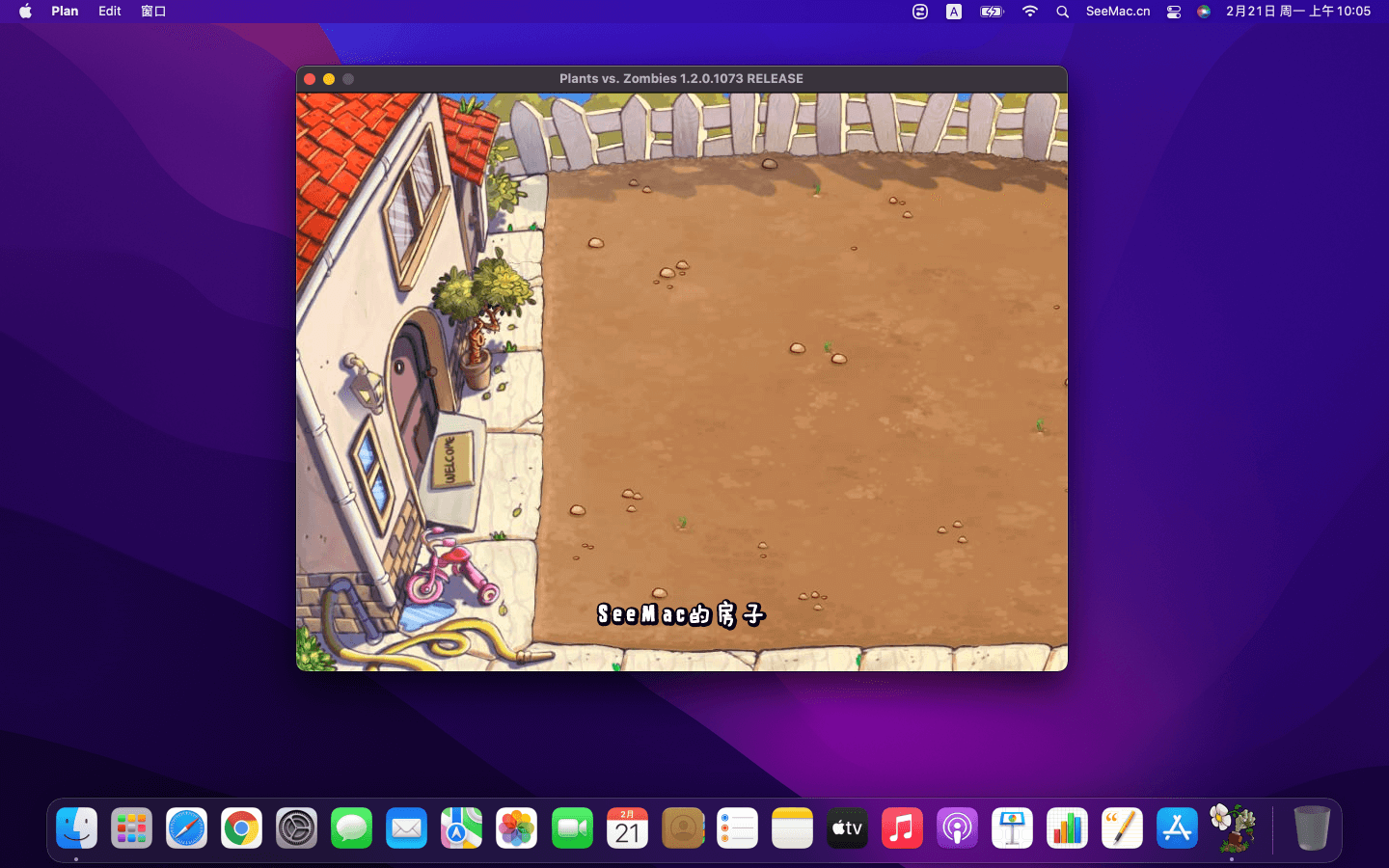Open Photos app in the dock
Image resolution: width=1389 pixels, height=868 pixels.
coord(516,828)
